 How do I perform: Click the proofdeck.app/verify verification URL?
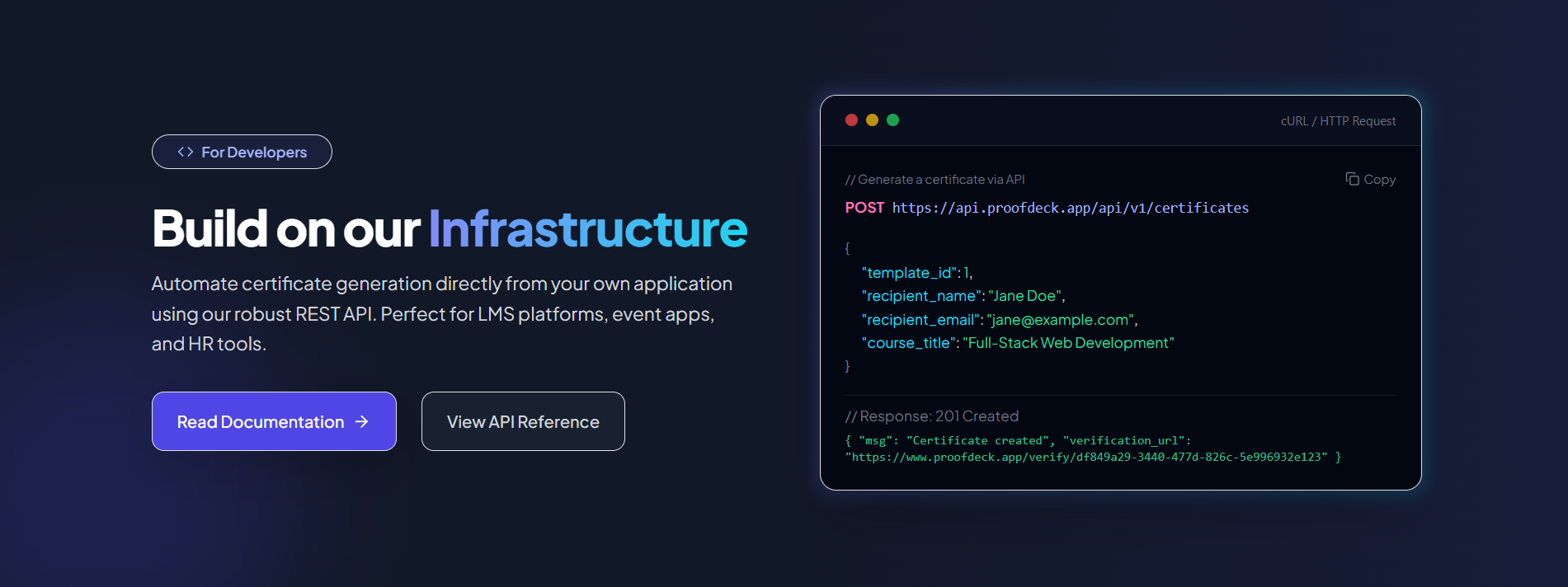coord(1086,457)
